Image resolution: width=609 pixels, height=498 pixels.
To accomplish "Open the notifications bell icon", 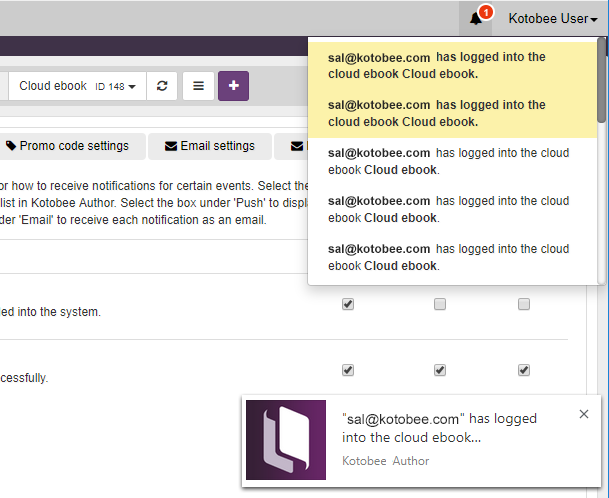I will tap(476, 19).
